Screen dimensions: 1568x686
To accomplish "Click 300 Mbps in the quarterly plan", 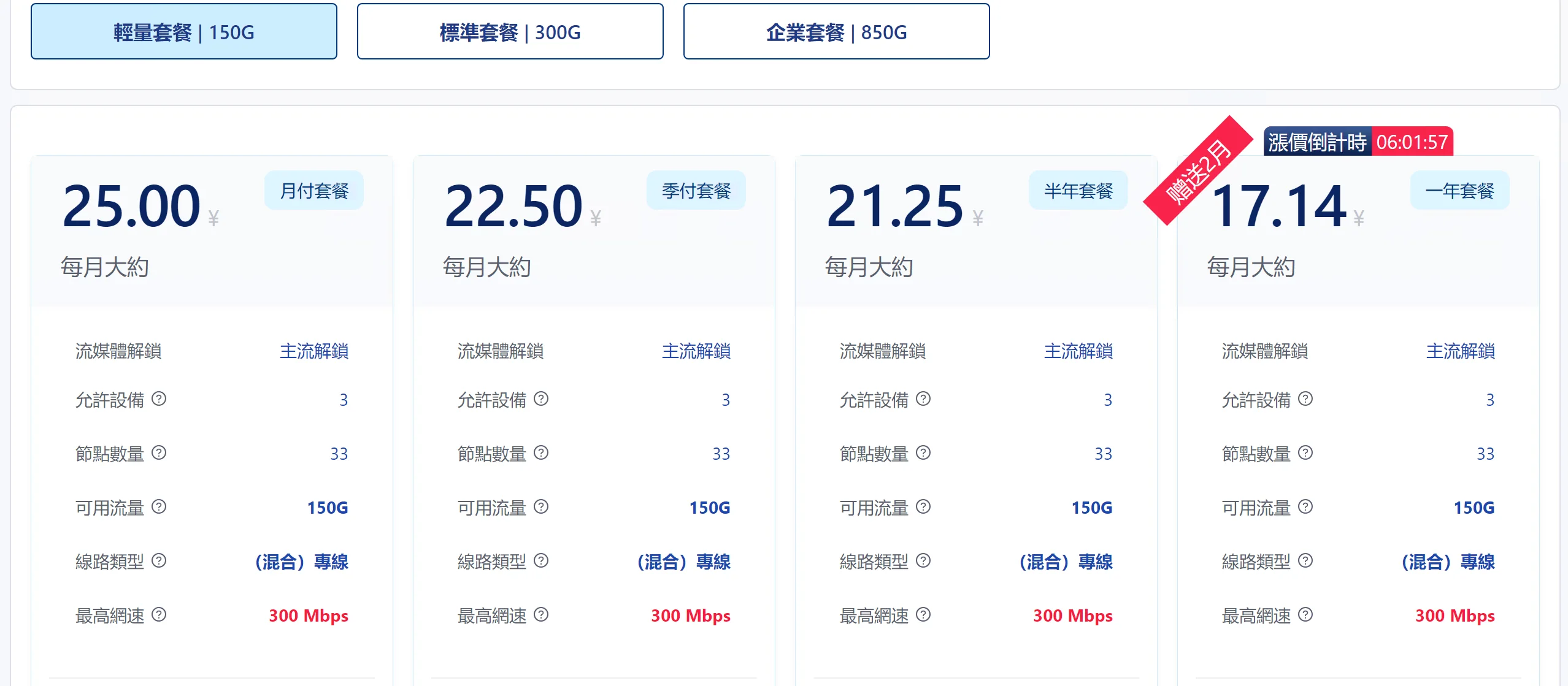I will coord(691,615).
